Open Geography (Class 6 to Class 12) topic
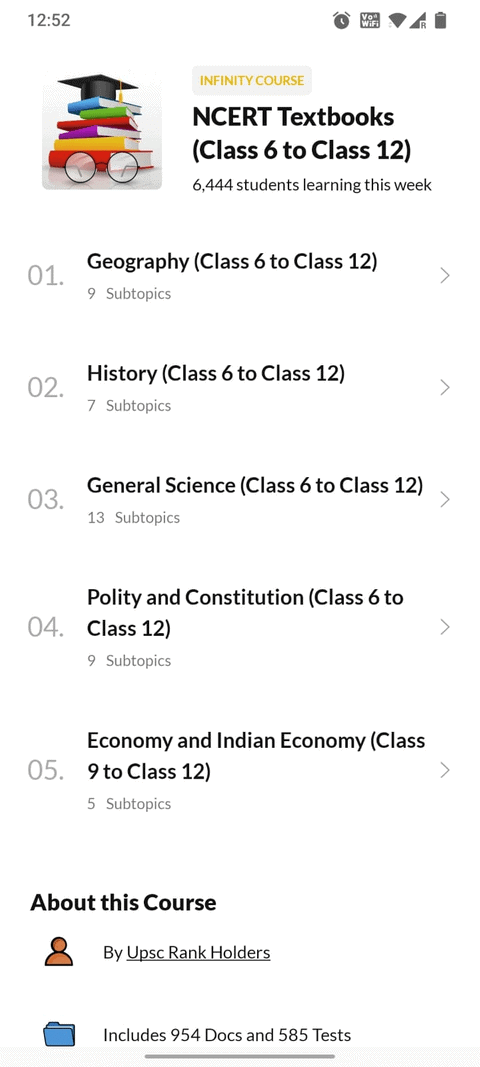The width and height of the screenshot is (480, 1067). (x=232, y=261)
